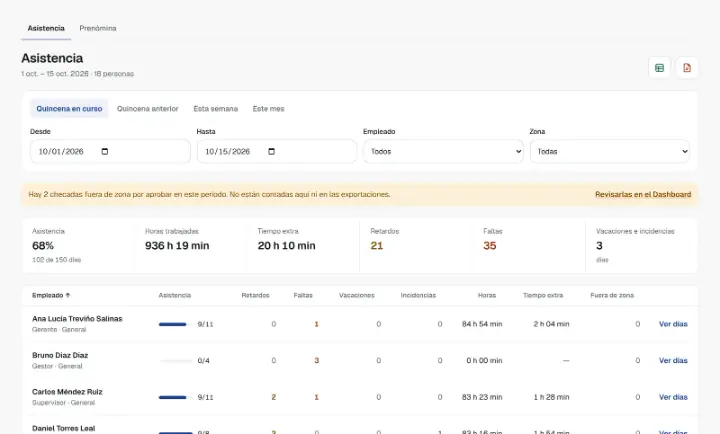Click the Tiempo extra column header
The width and height of the screenshot is (720, 434).
pos(543,295)
